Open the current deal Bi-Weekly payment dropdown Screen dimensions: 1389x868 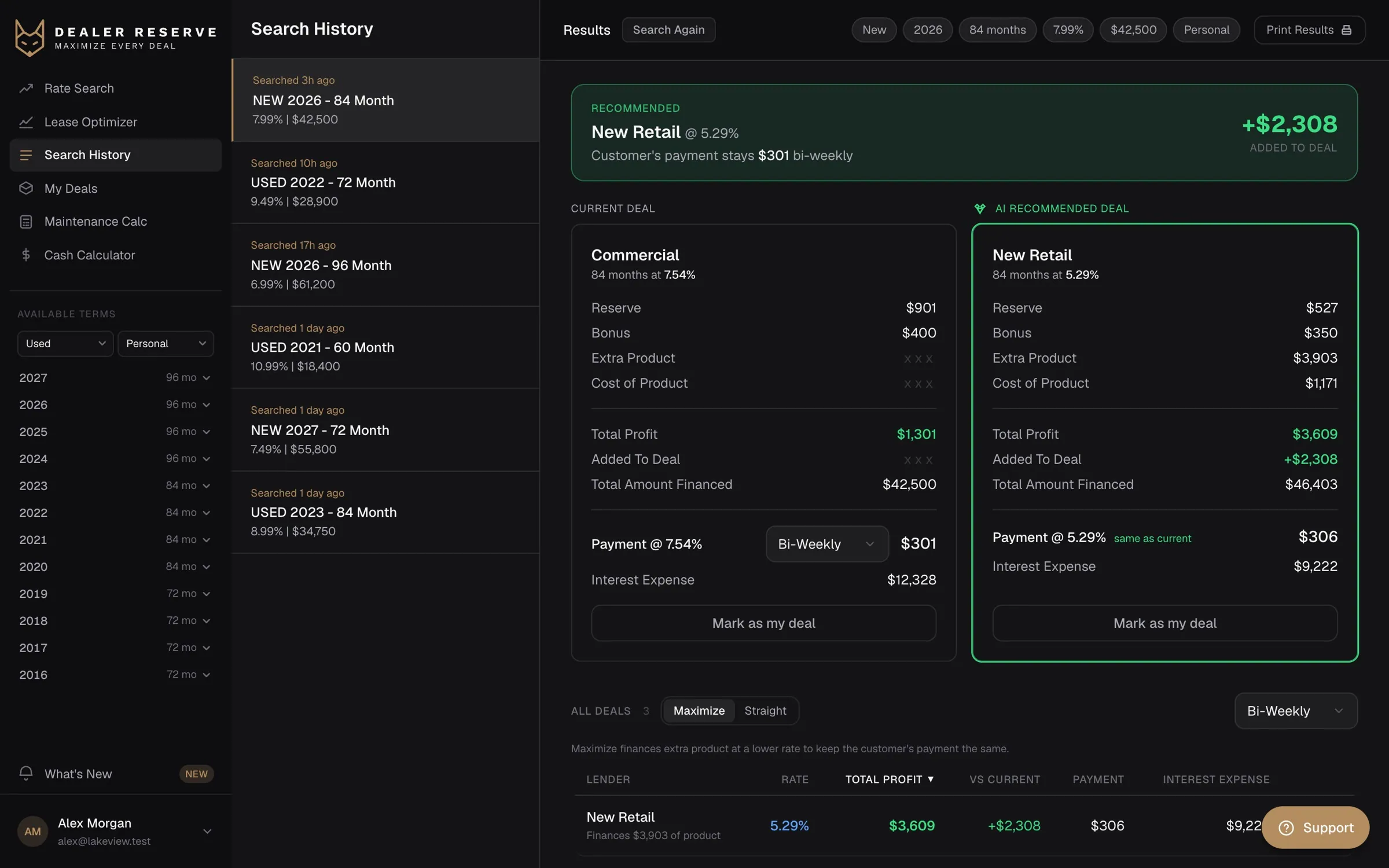pos(827,544)
